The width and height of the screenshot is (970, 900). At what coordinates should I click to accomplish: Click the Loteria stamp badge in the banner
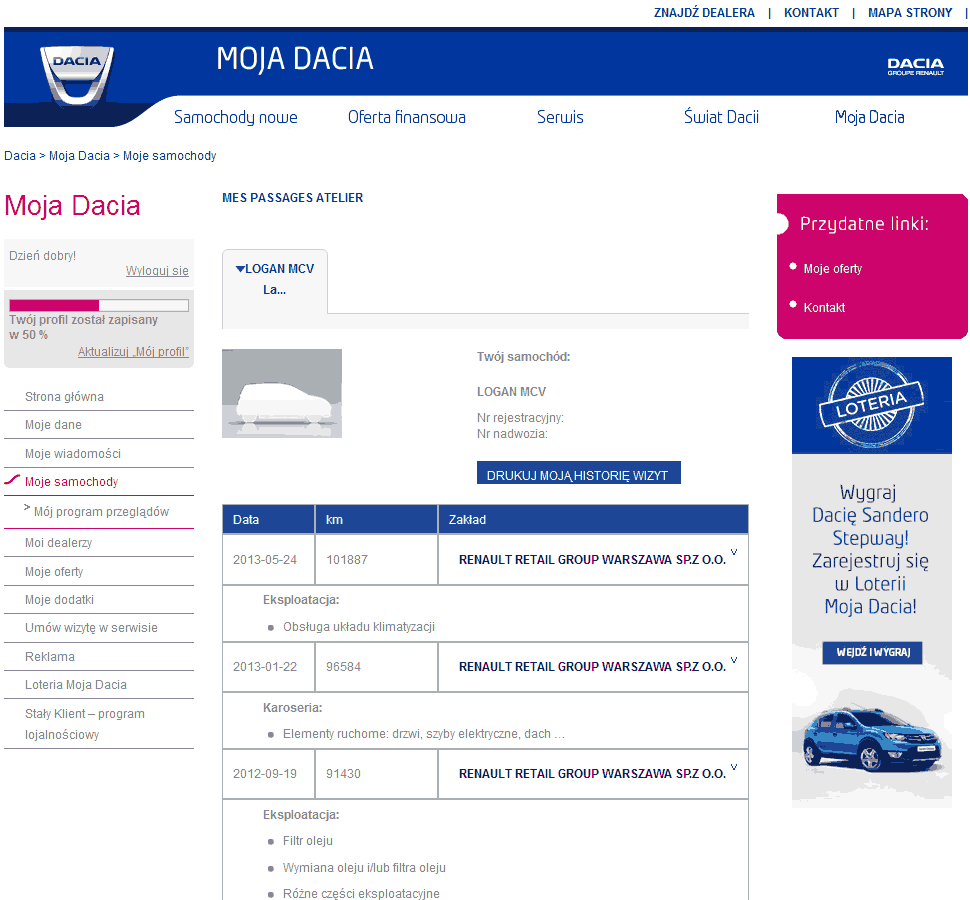pyautogui.click(x=871, y=403)
